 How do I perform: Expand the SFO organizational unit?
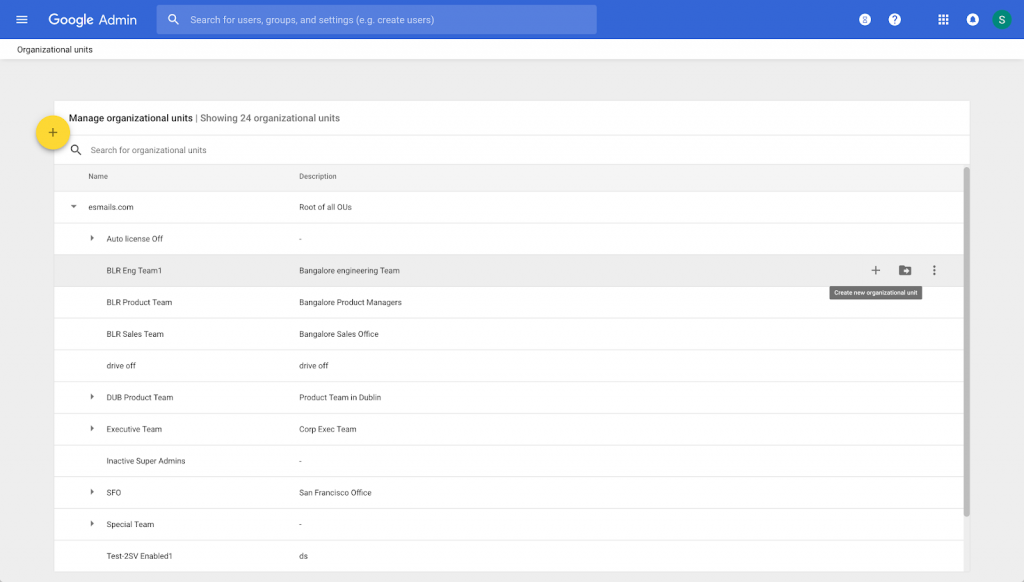92,493
